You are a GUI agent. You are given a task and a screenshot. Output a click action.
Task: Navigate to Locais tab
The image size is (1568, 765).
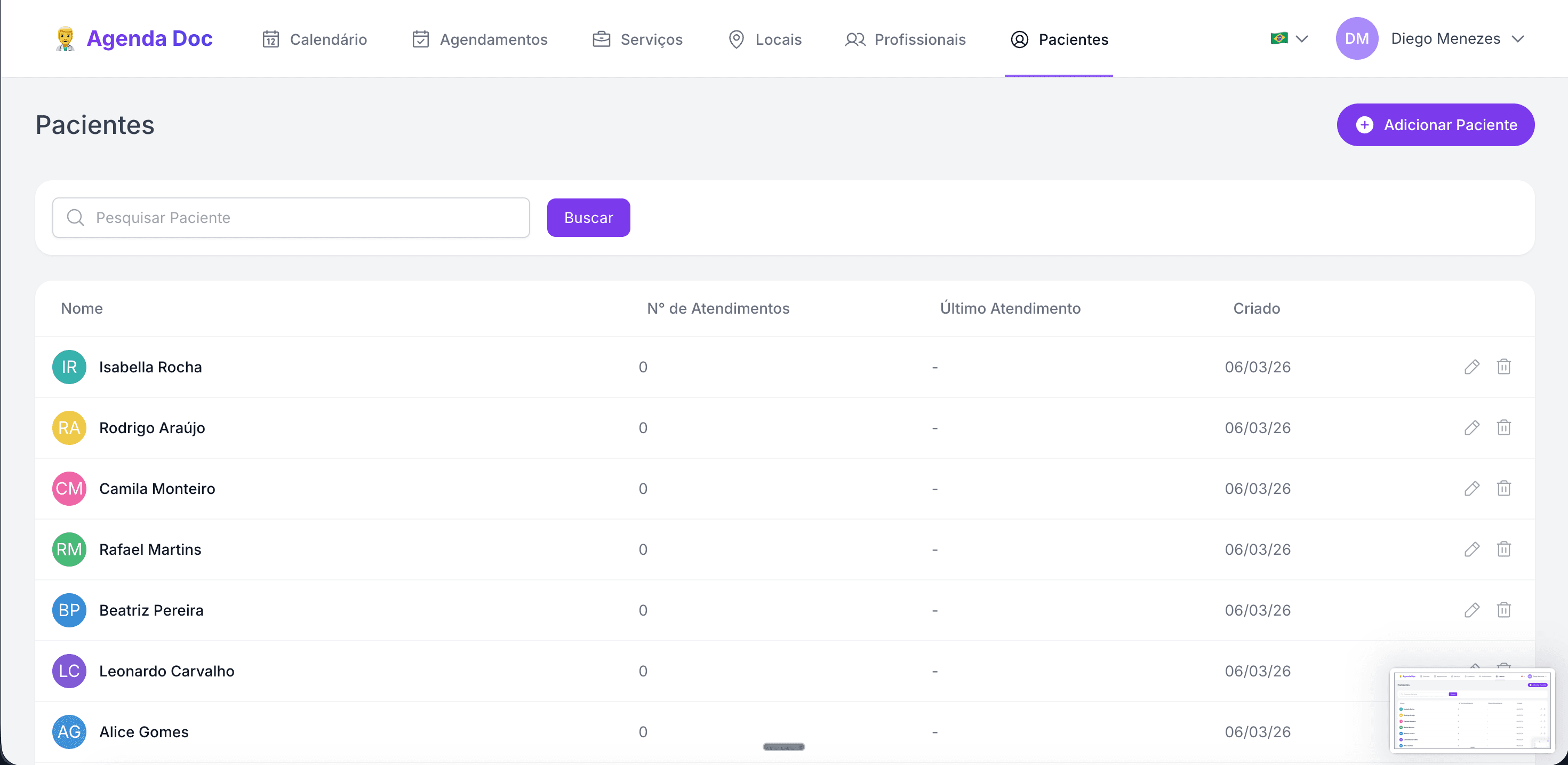click(x=764, y=39)
